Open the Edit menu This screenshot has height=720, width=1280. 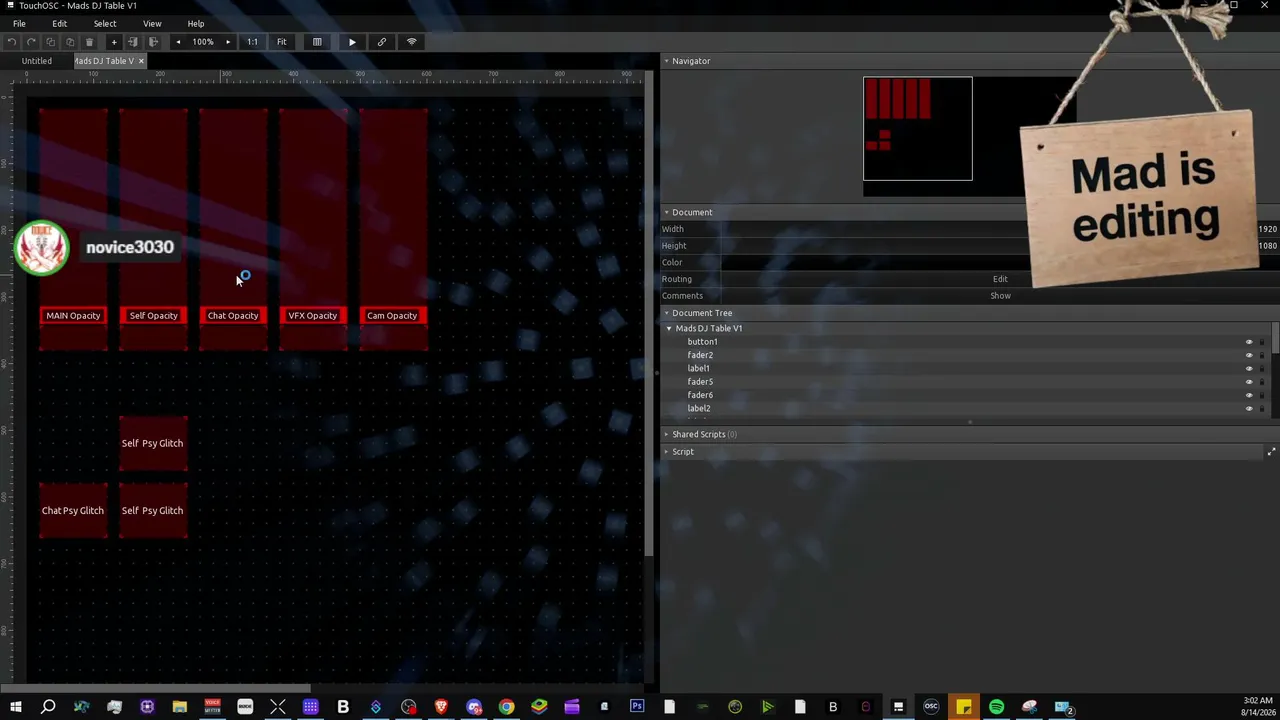point(60,24)
